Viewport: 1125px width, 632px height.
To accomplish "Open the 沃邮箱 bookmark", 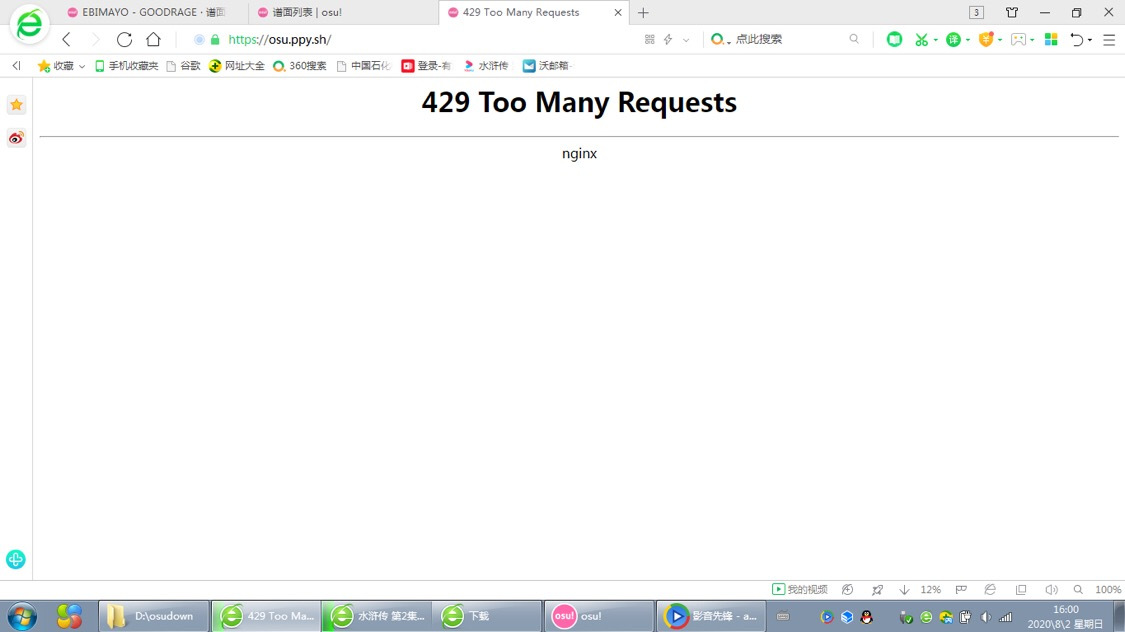I will [x=547, y=66].
